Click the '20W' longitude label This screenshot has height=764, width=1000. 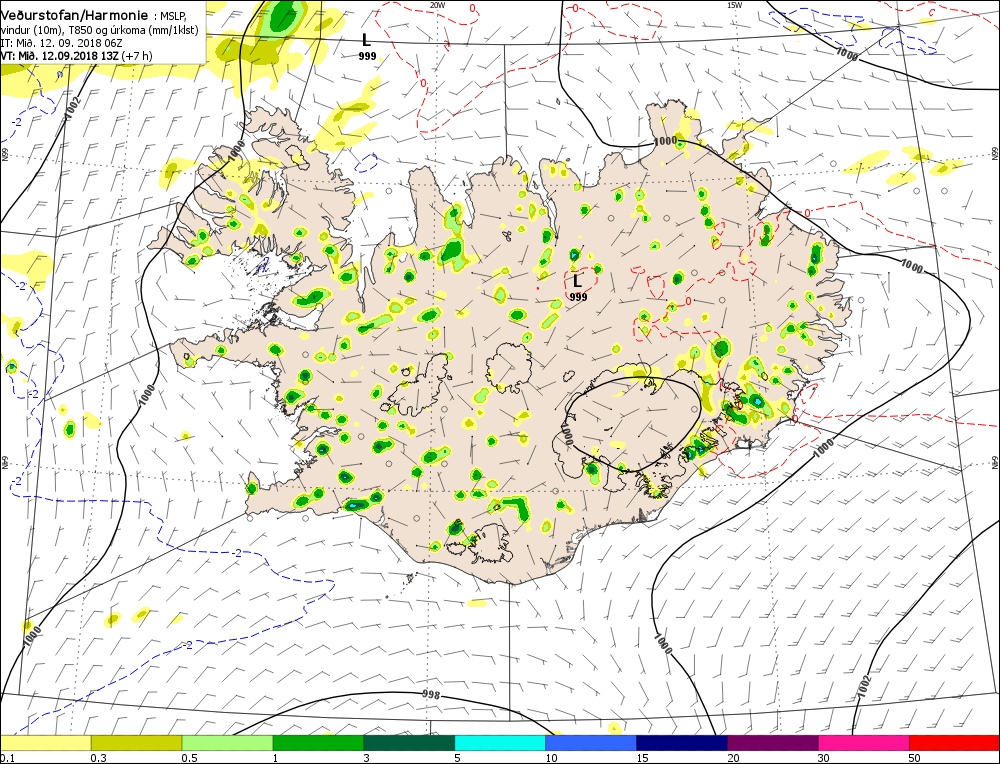(437, 5)
